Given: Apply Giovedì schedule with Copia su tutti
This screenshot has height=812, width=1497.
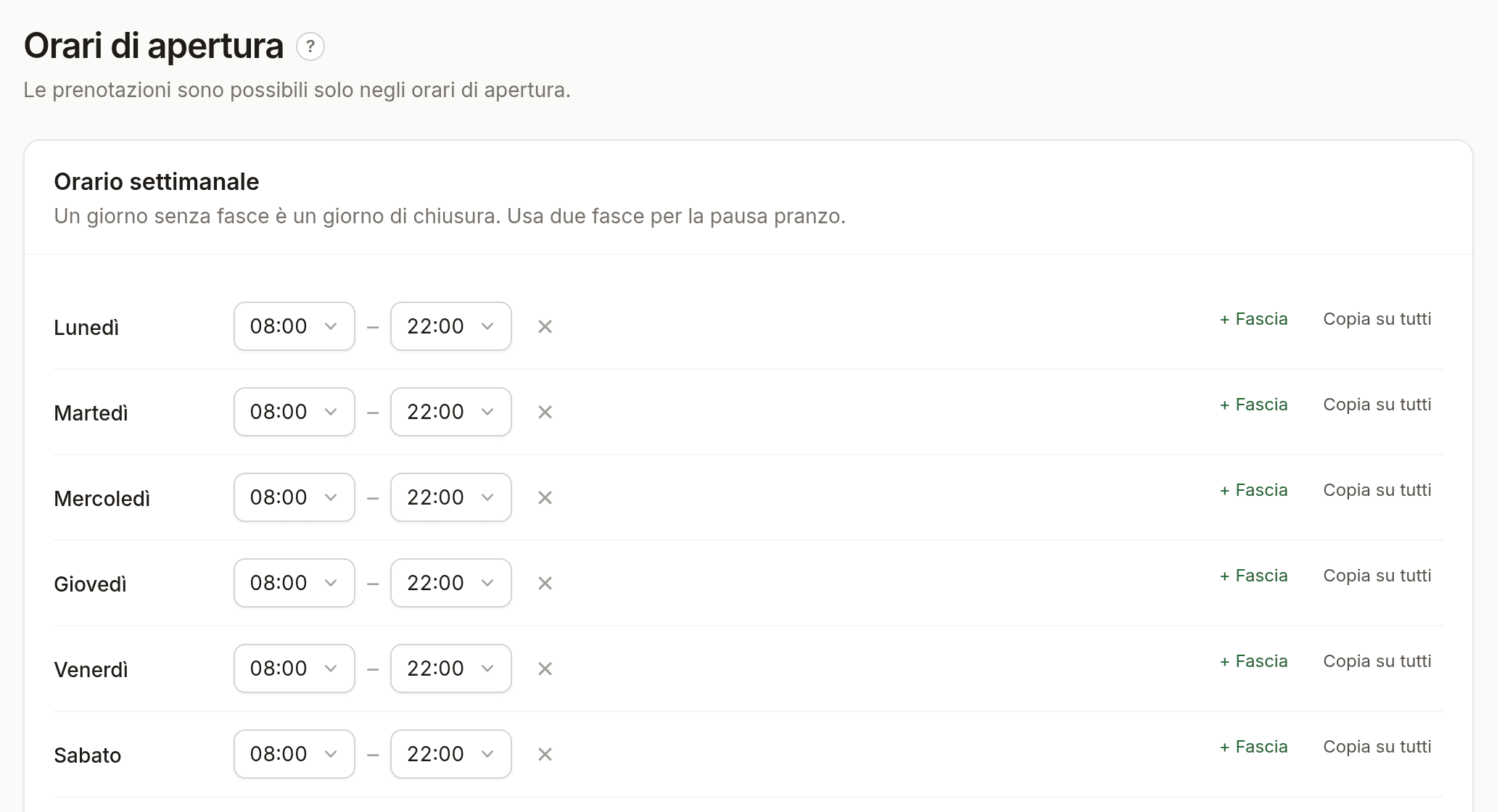Looking at the screenshot, I should coord(1377,576).
